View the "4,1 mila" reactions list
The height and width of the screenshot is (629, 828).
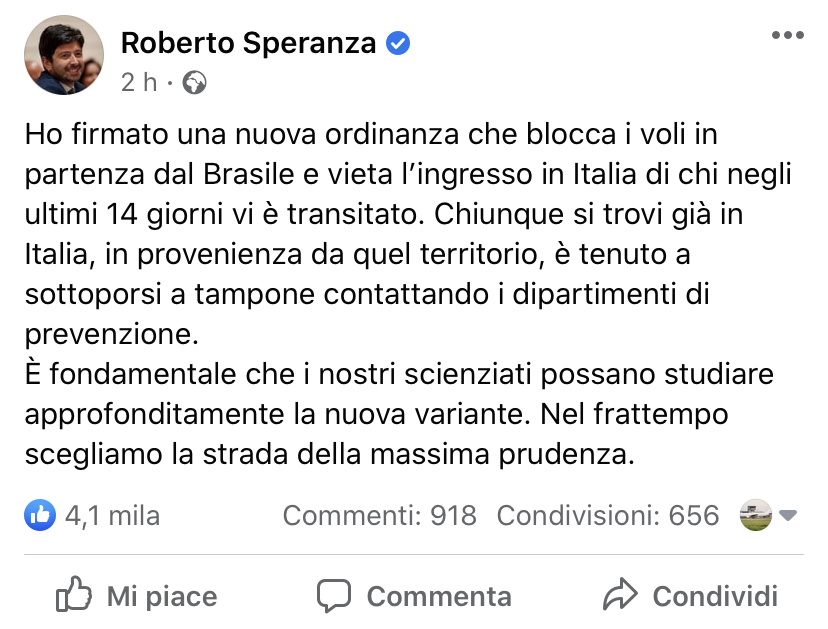click(111, 516)
